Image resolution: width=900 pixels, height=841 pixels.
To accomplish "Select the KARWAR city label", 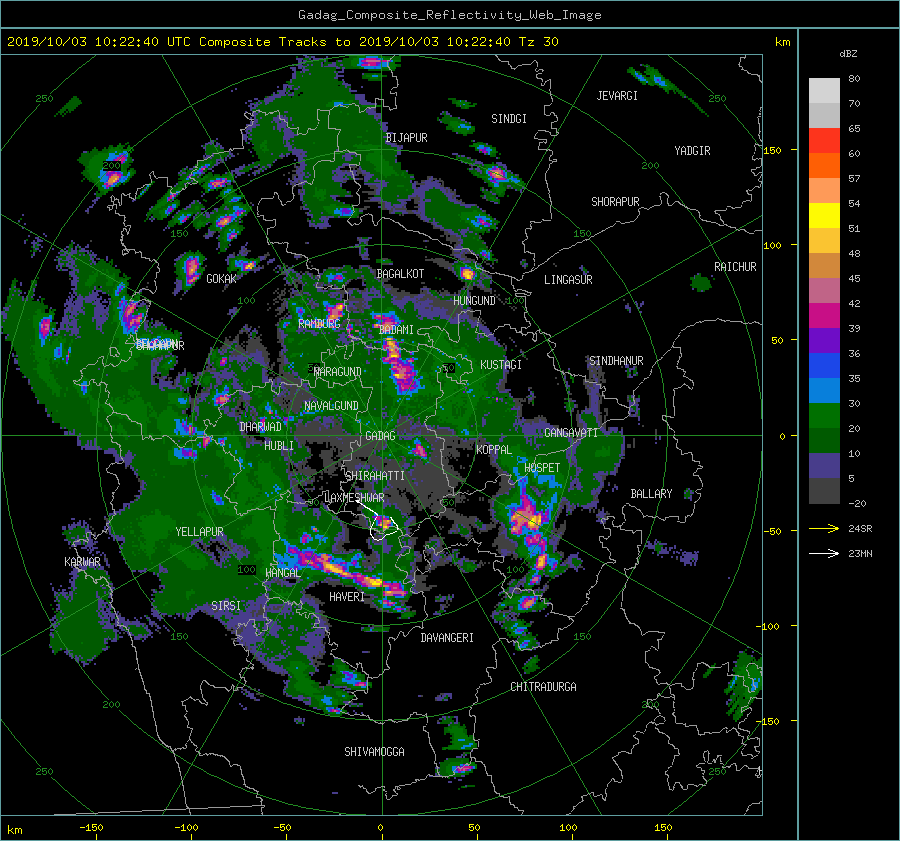I will [82, 562].
